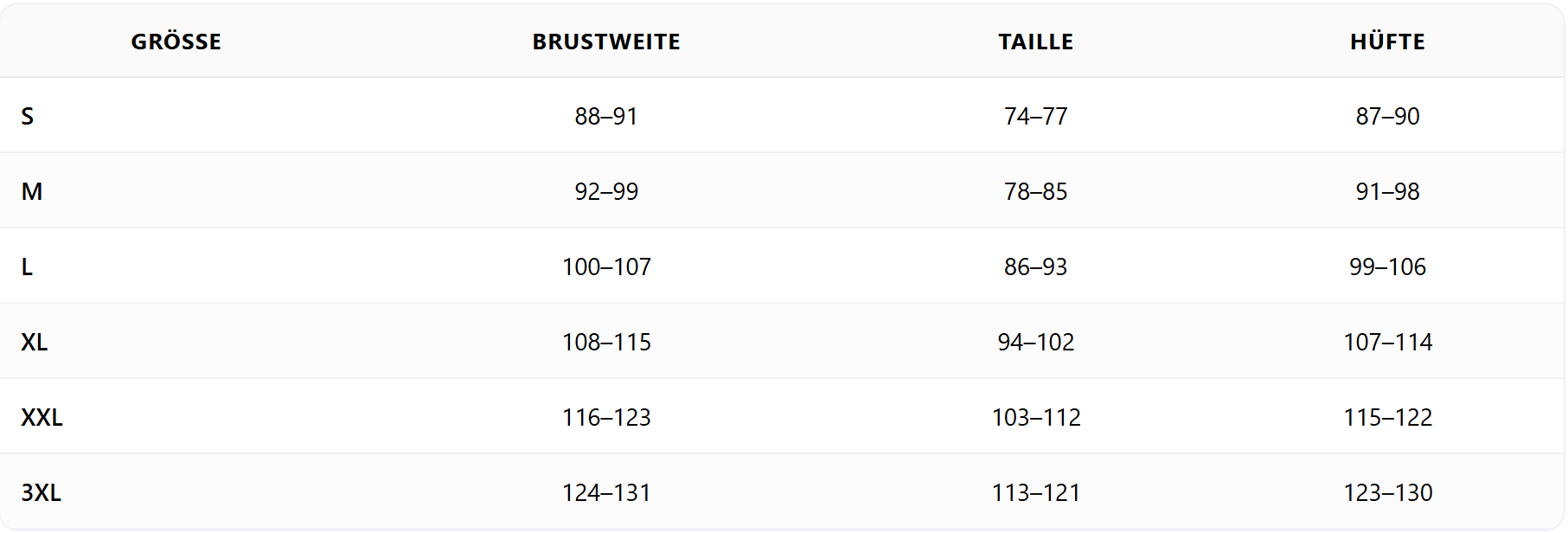Viewport: 1568px width, 533px height.
Task: Click the BRUSTWEITE column header
Action: [x=606, y=42]
